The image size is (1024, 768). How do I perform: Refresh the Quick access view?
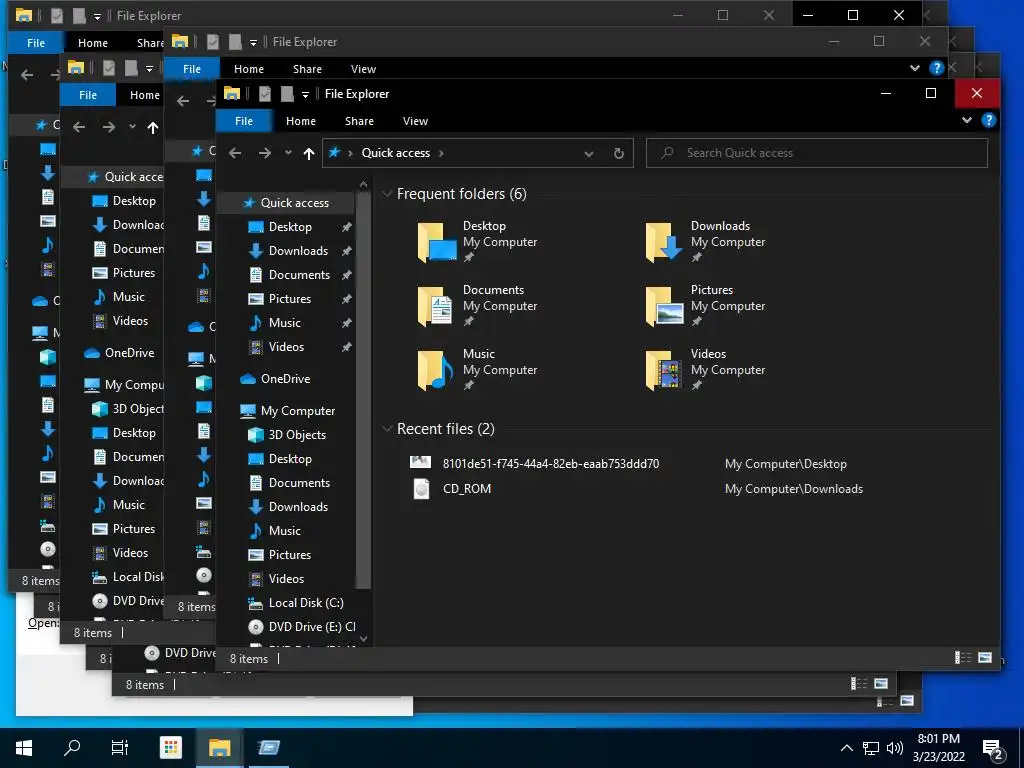pos(618,153)
